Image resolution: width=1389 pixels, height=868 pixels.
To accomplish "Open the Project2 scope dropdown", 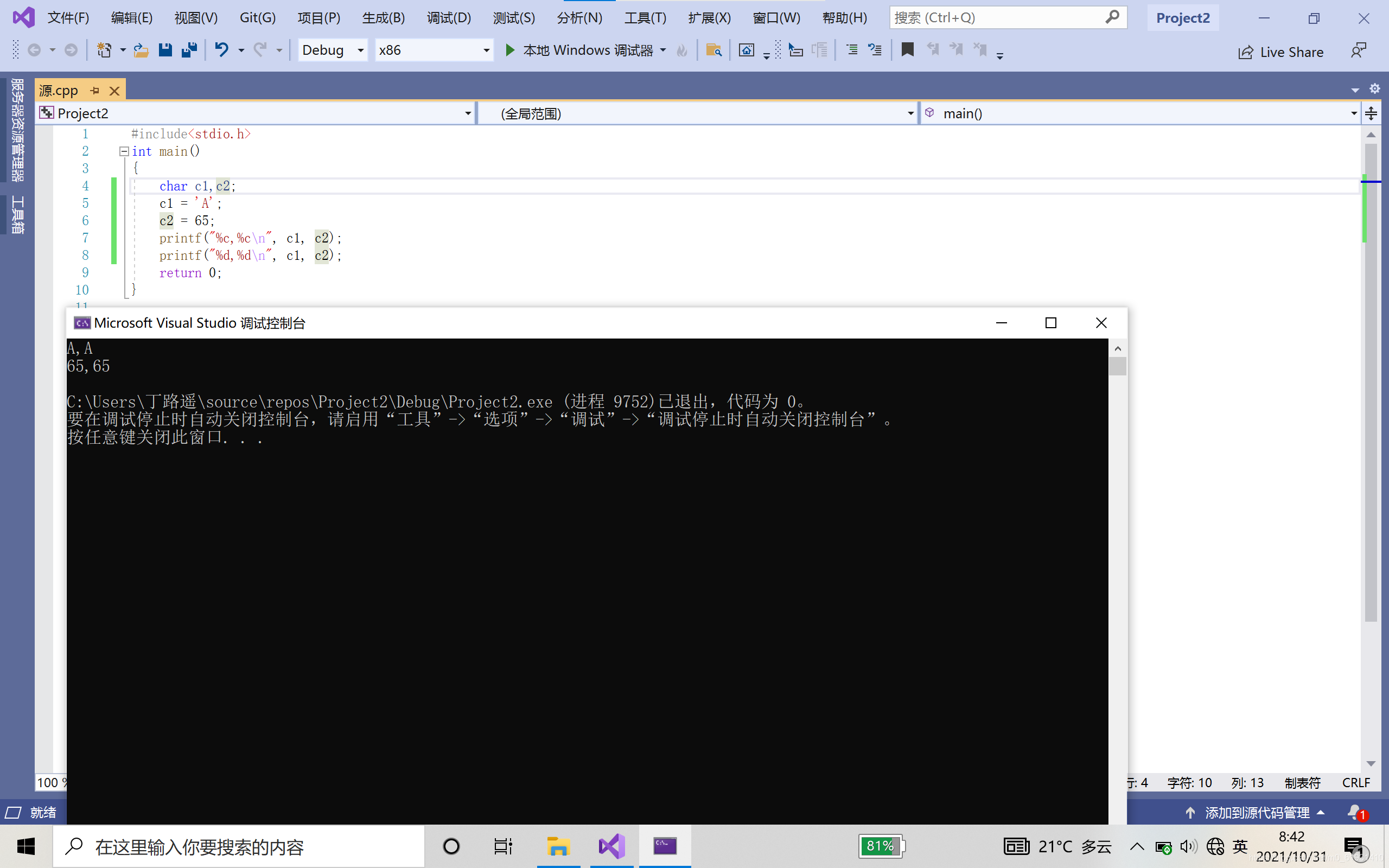I will click(256, 114).
